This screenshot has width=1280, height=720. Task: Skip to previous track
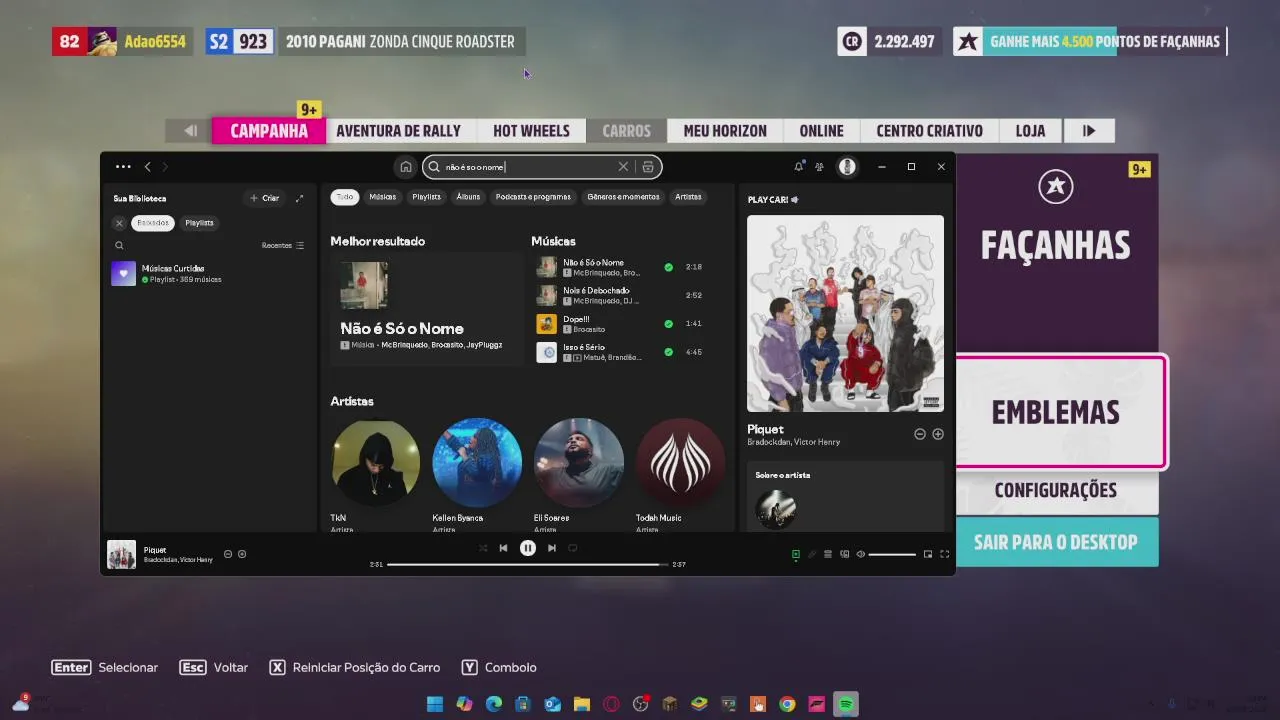tap(503, 548)
